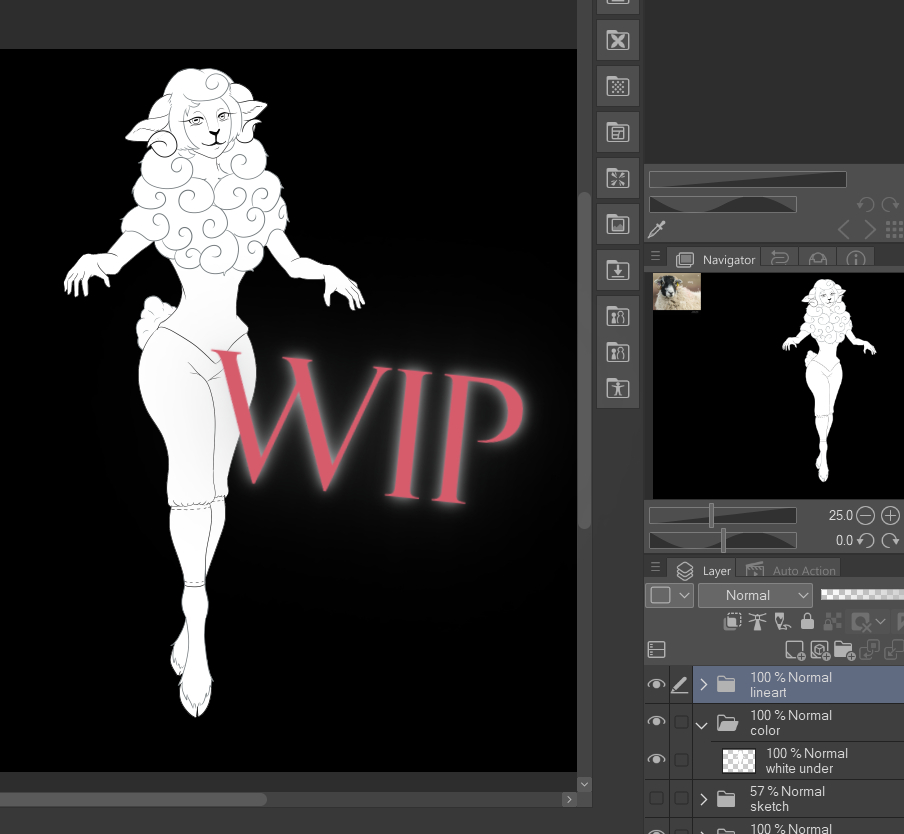
Task: Hide the white under layer
Action: click(x=656, y=760)
